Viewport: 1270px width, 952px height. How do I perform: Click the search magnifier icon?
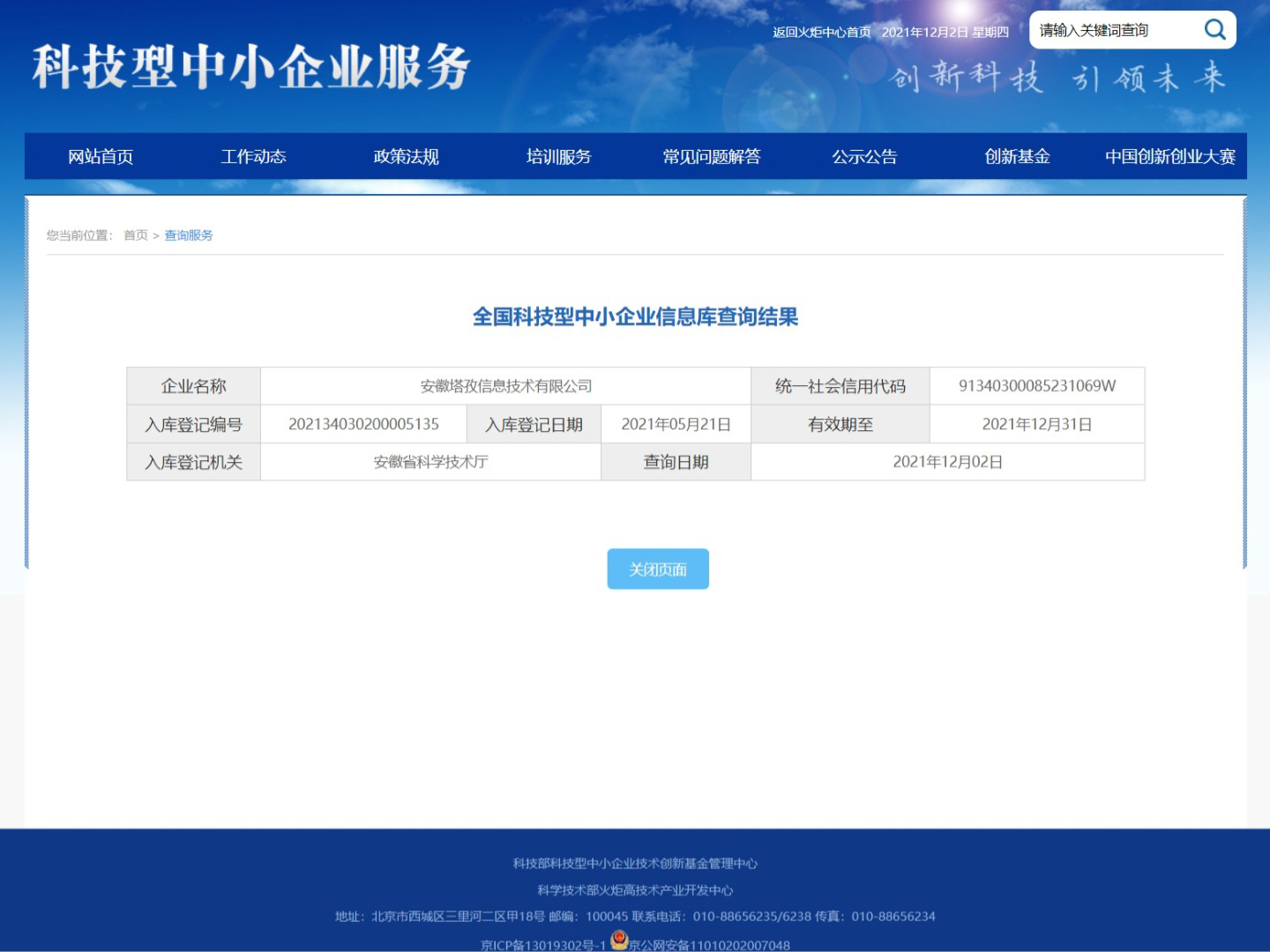1214,29
